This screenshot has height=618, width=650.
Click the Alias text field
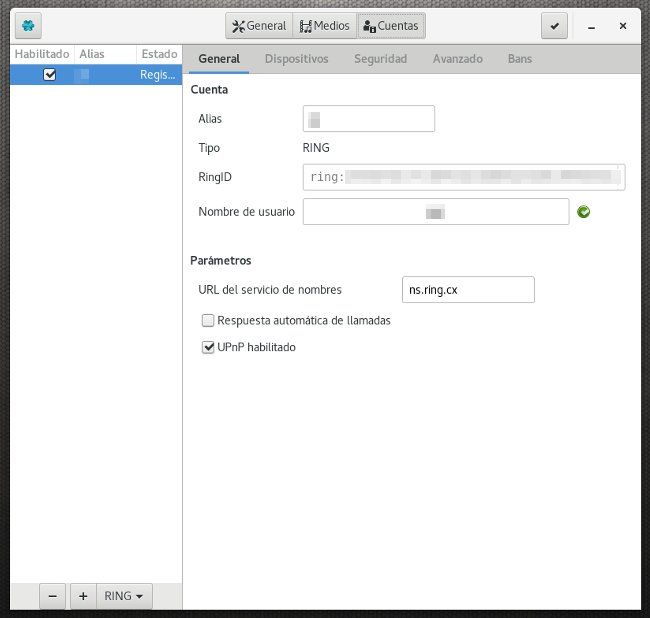(368, 119)
